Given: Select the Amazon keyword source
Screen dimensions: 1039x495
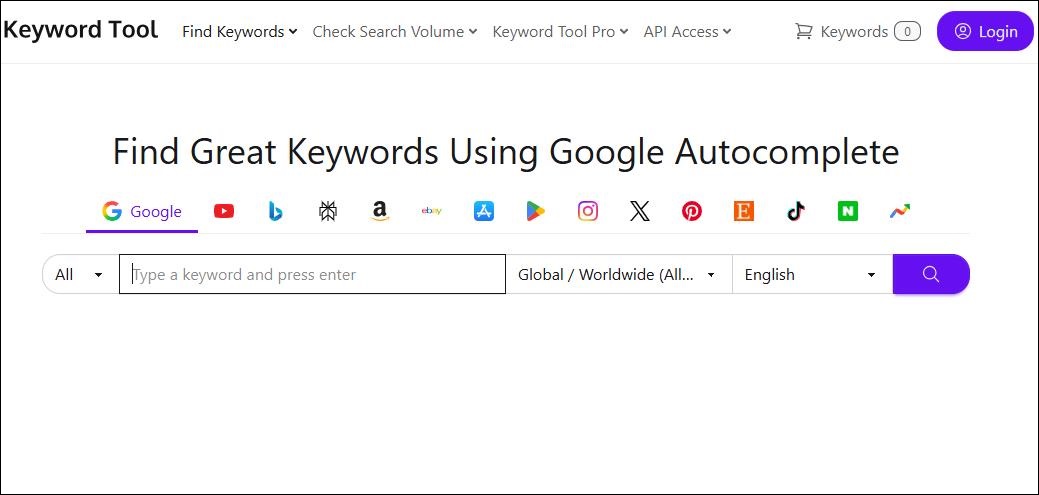Looking at the screenshot, I should point(379,211).
